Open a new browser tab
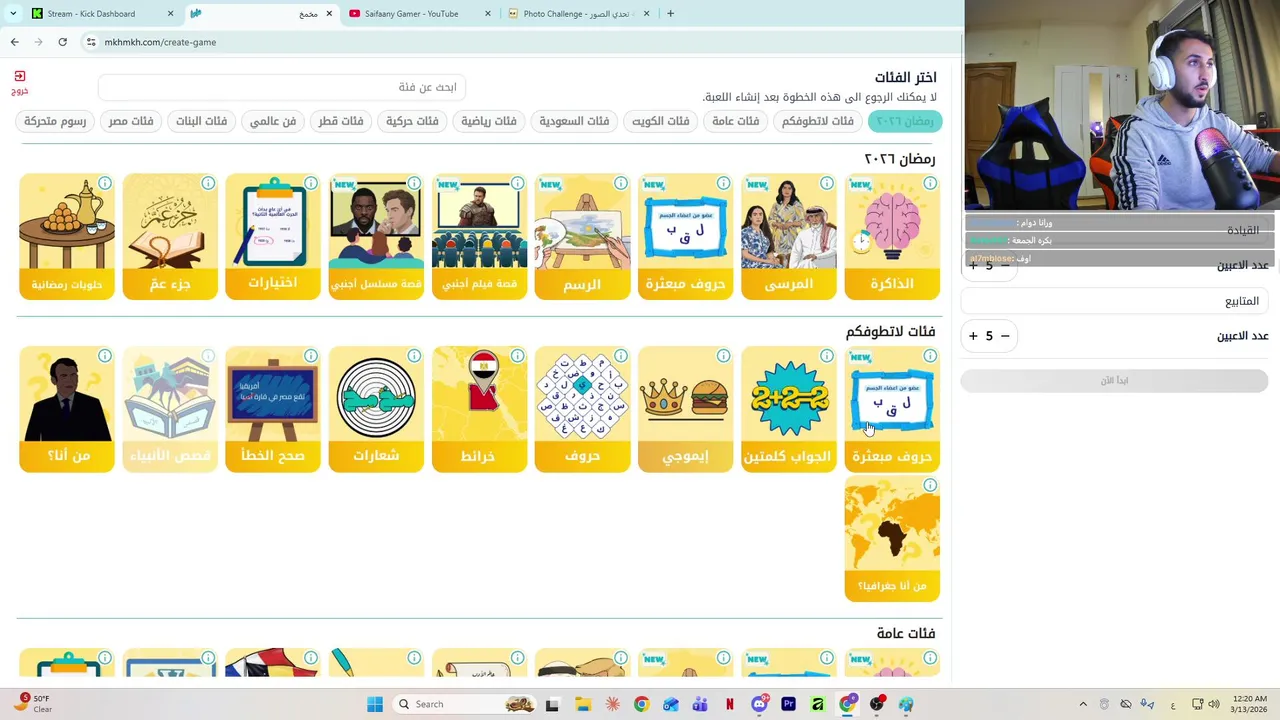 point(670,13)
